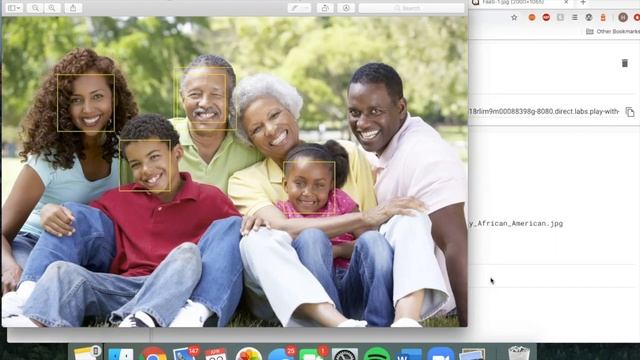
Task: Click the list-lines extension icon
Action: pos(575,17)
